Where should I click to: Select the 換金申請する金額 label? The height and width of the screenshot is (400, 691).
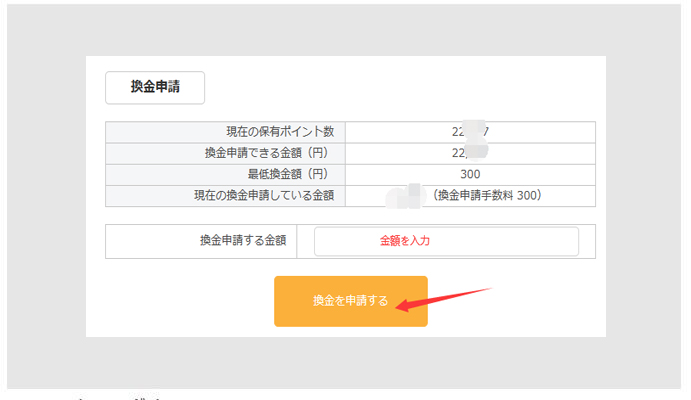click(243, 242)
